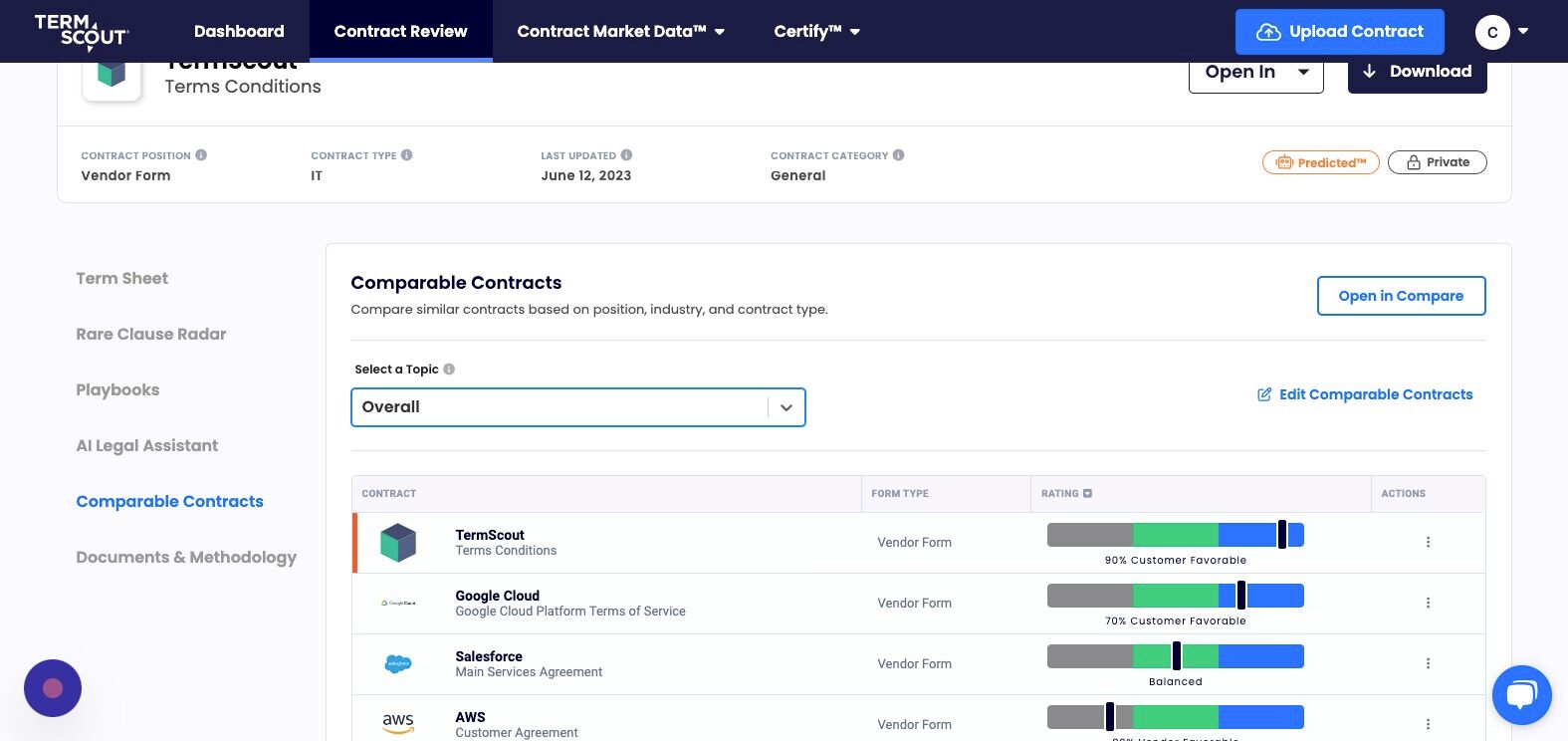The image size is (1568, 741).
Task: Go to Term Sheet section
Action: coord(122,279)
